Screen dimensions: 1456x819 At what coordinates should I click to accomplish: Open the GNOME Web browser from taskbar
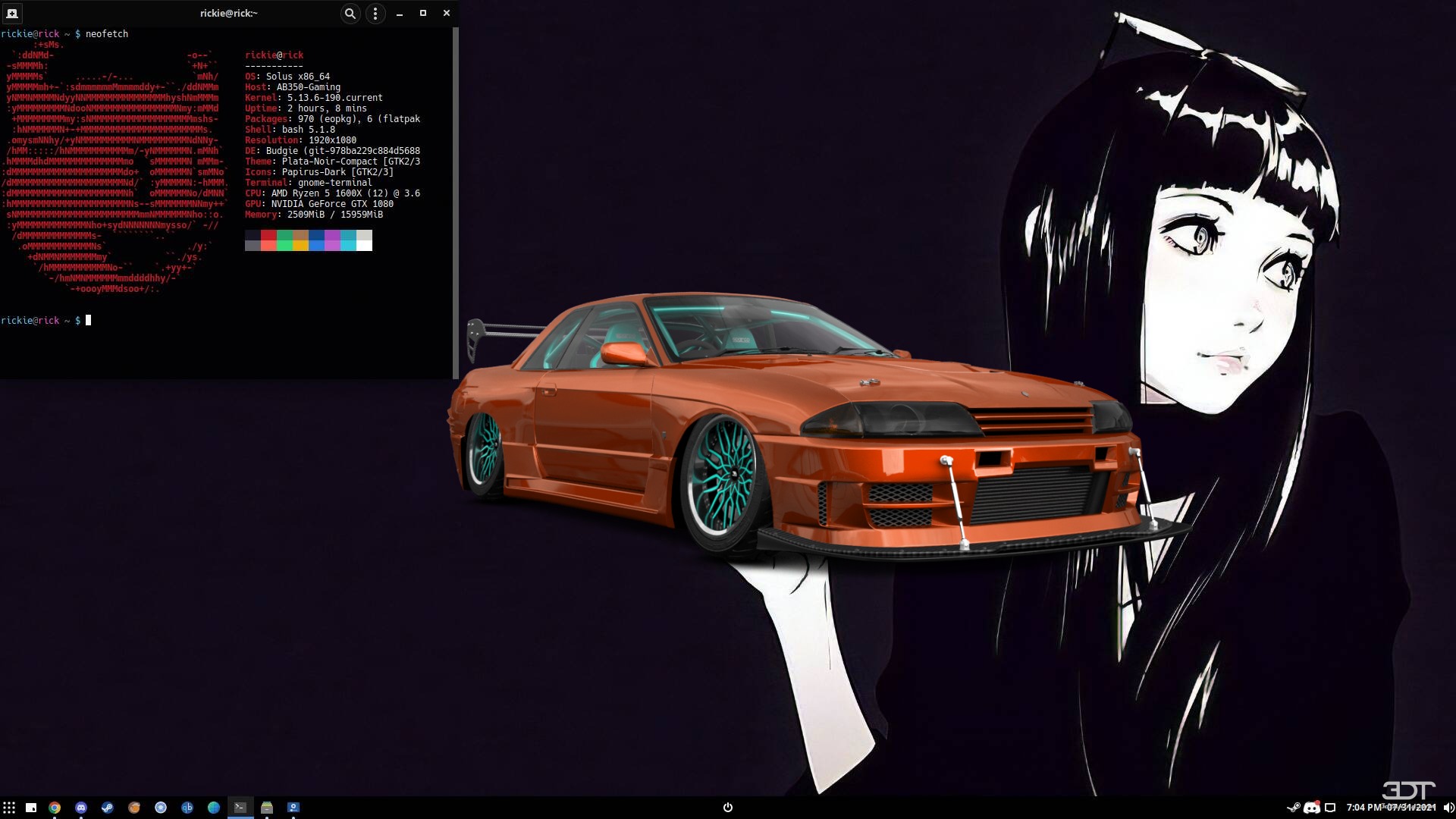click(213, 808)
